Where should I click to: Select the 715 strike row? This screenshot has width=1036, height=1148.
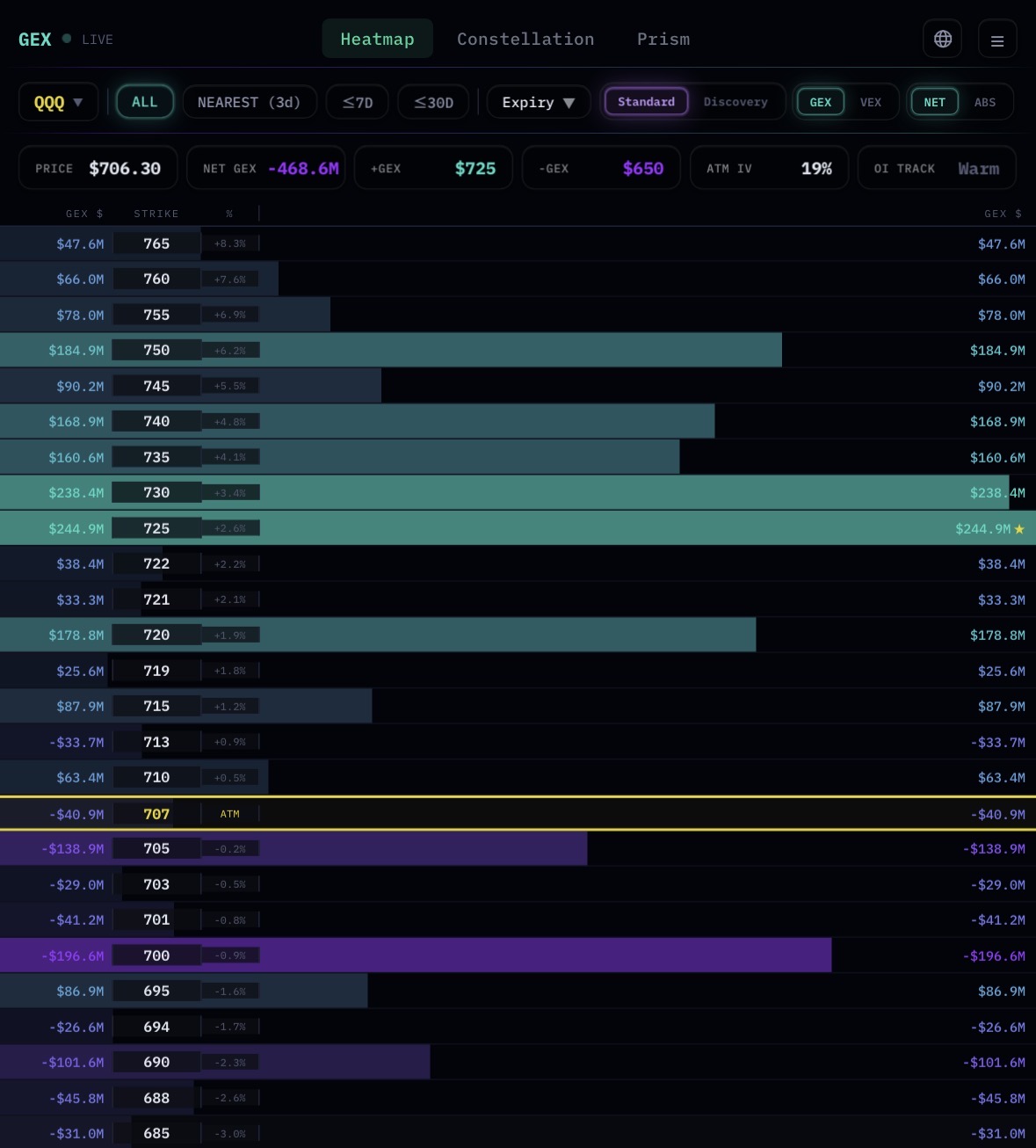coord(518,706)
